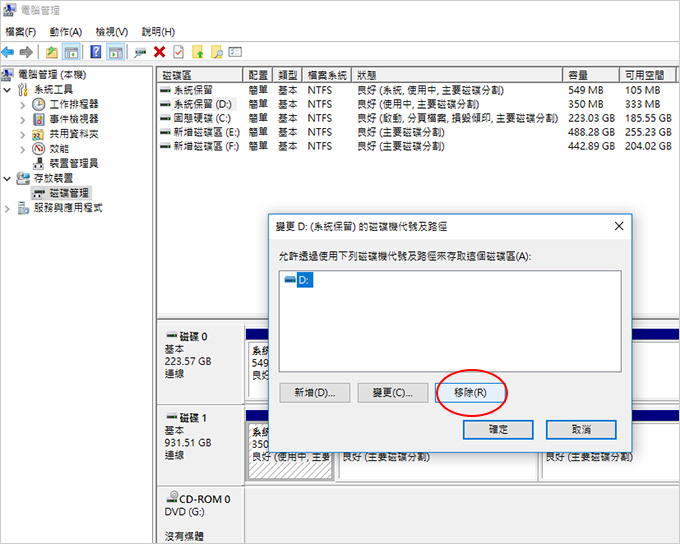Sort by the 檔案系統 column header
The width and height of the screenshot is (680, 544).
click(x=327, y=75)
